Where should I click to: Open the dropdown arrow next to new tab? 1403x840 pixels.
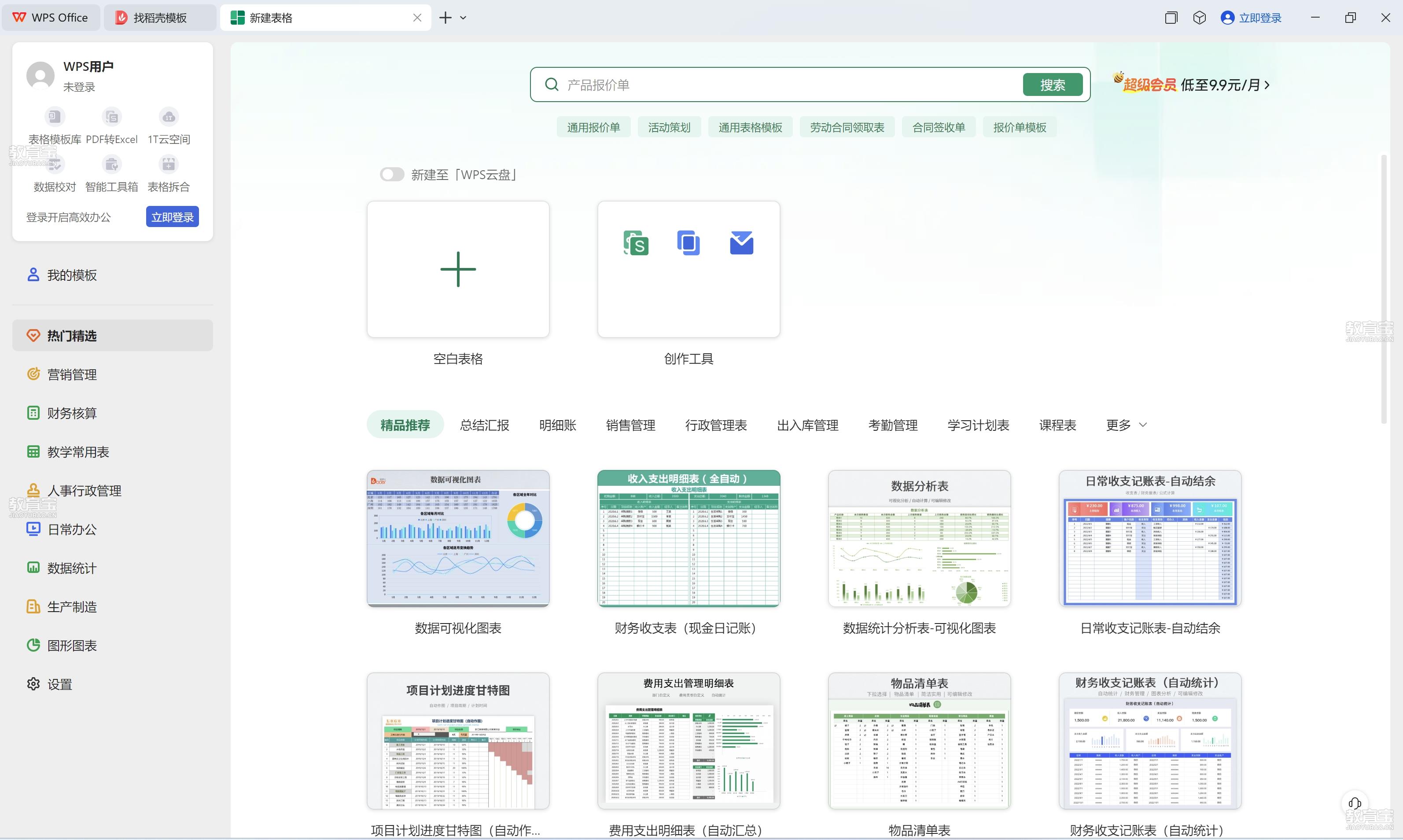coord(463,18)
